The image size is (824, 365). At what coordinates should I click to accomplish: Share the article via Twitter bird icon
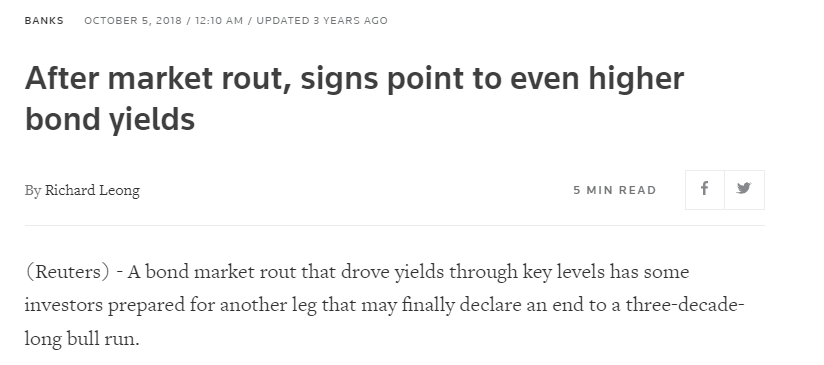tap(744, 190)
